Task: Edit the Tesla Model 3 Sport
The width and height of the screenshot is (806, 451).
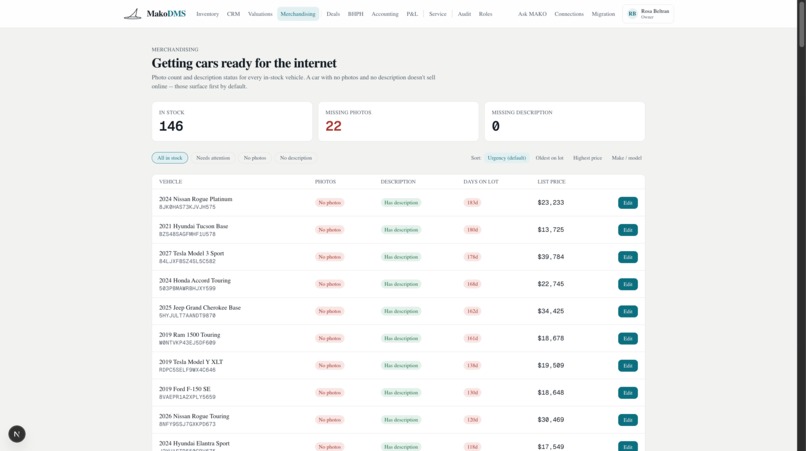Action: [628, 257]
